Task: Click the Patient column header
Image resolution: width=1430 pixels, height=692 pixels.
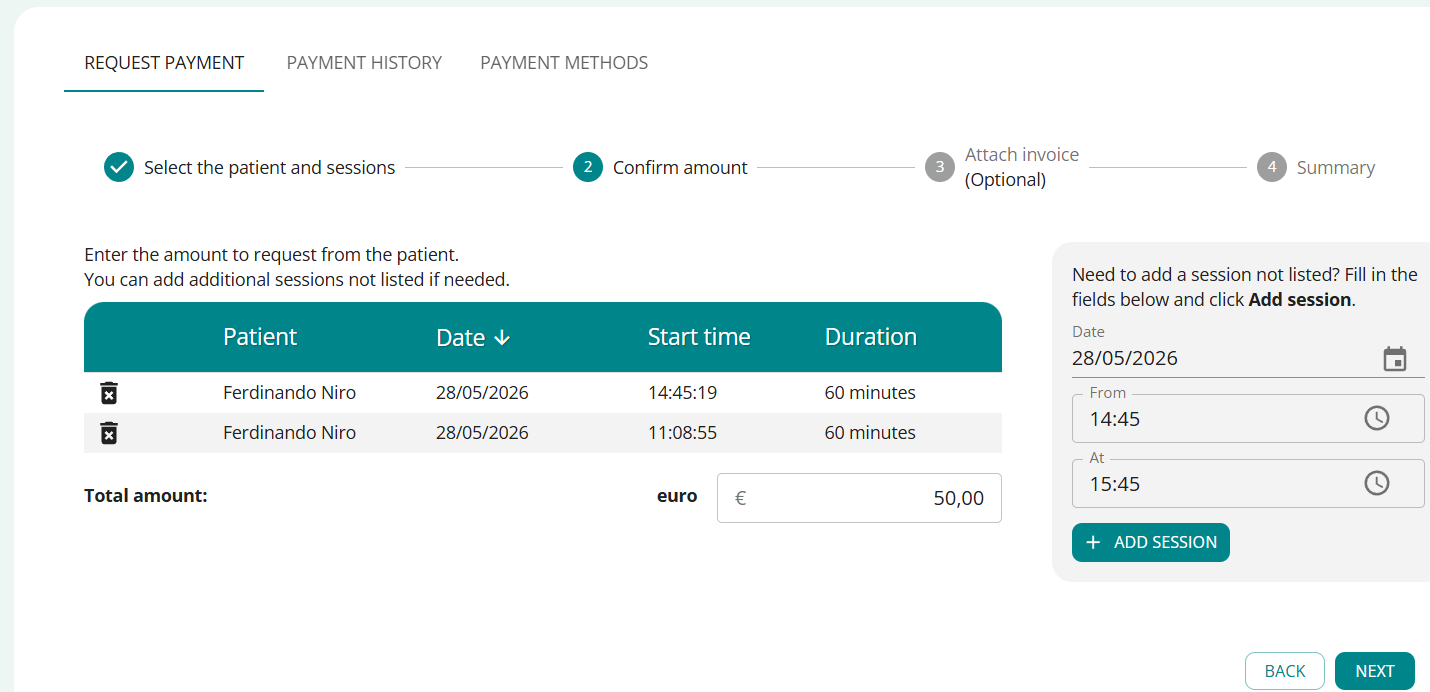Action: coord(260,337)
